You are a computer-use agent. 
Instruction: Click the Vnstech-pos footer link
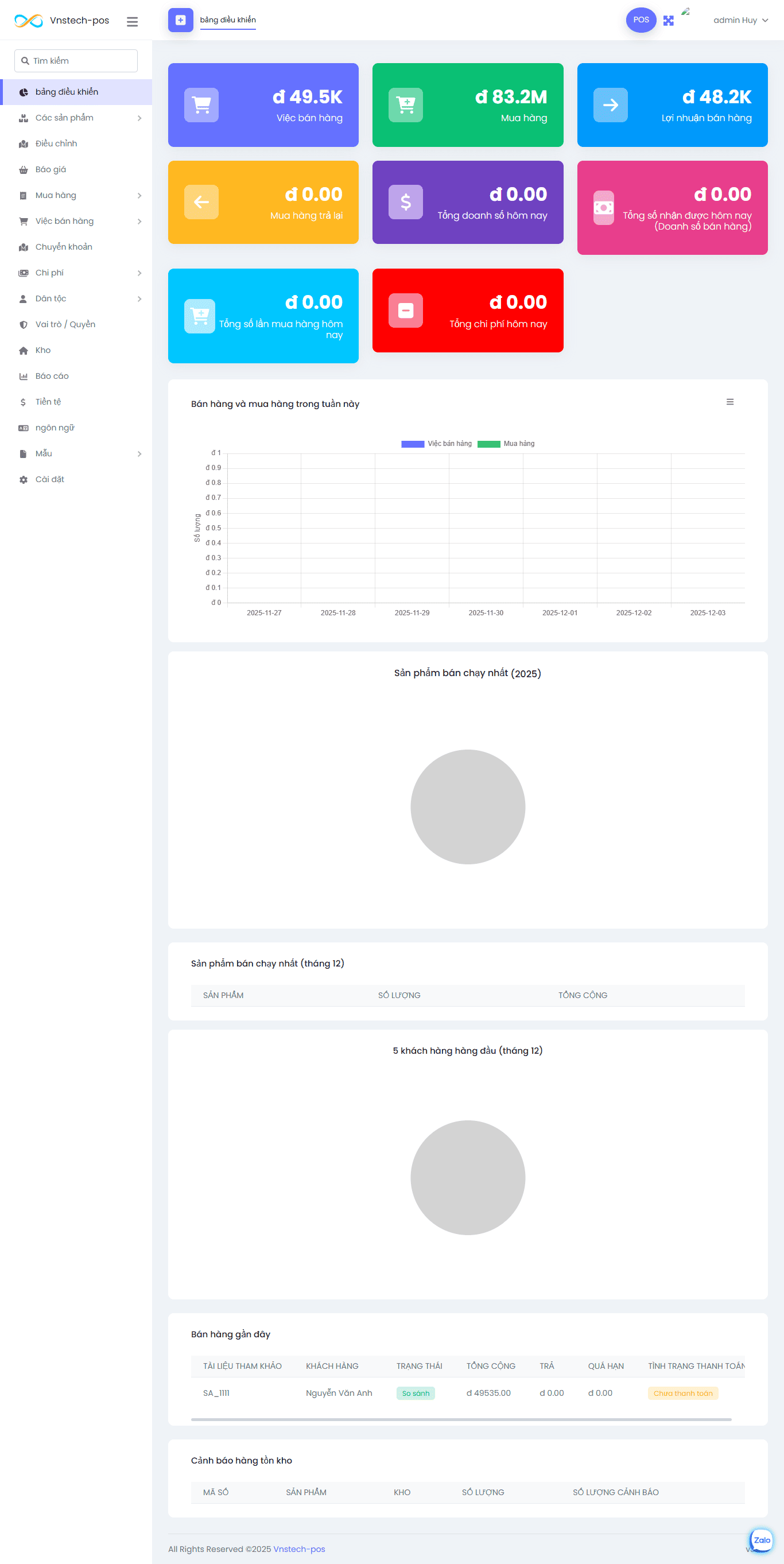point(299,1549)
